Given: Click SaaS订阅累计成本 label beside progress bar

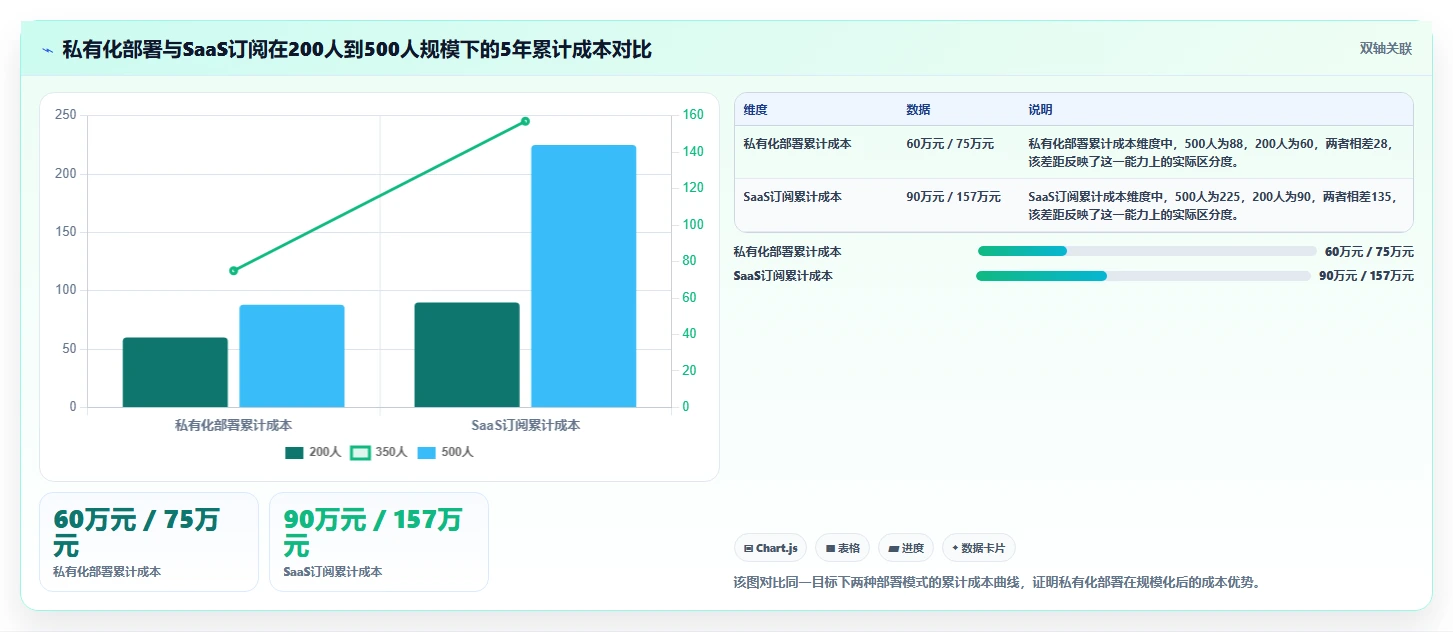Looking at the screenshot, I should (783, 276).
